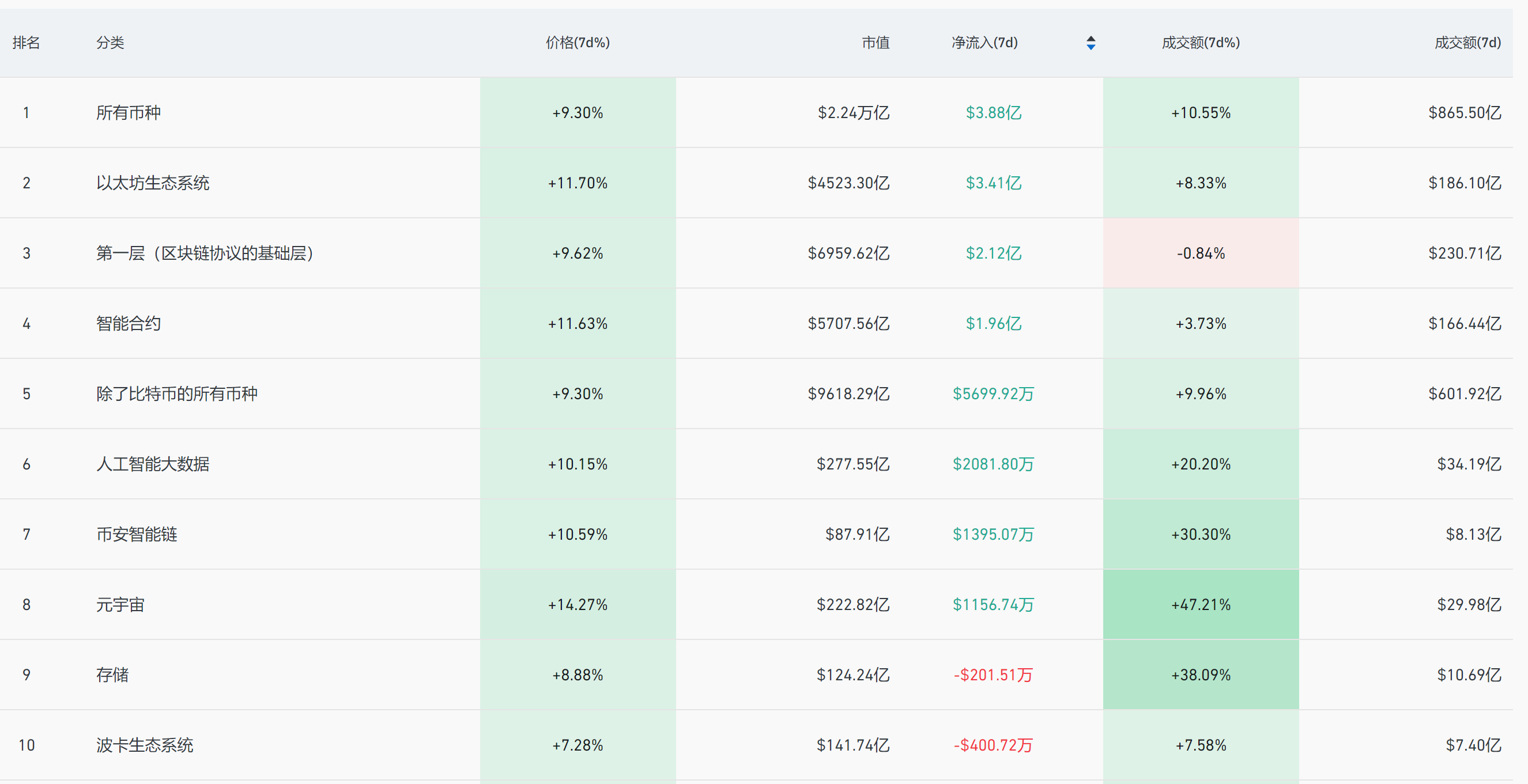
Task: Select price change +11.63% cell
Action: tap(578, 323)
